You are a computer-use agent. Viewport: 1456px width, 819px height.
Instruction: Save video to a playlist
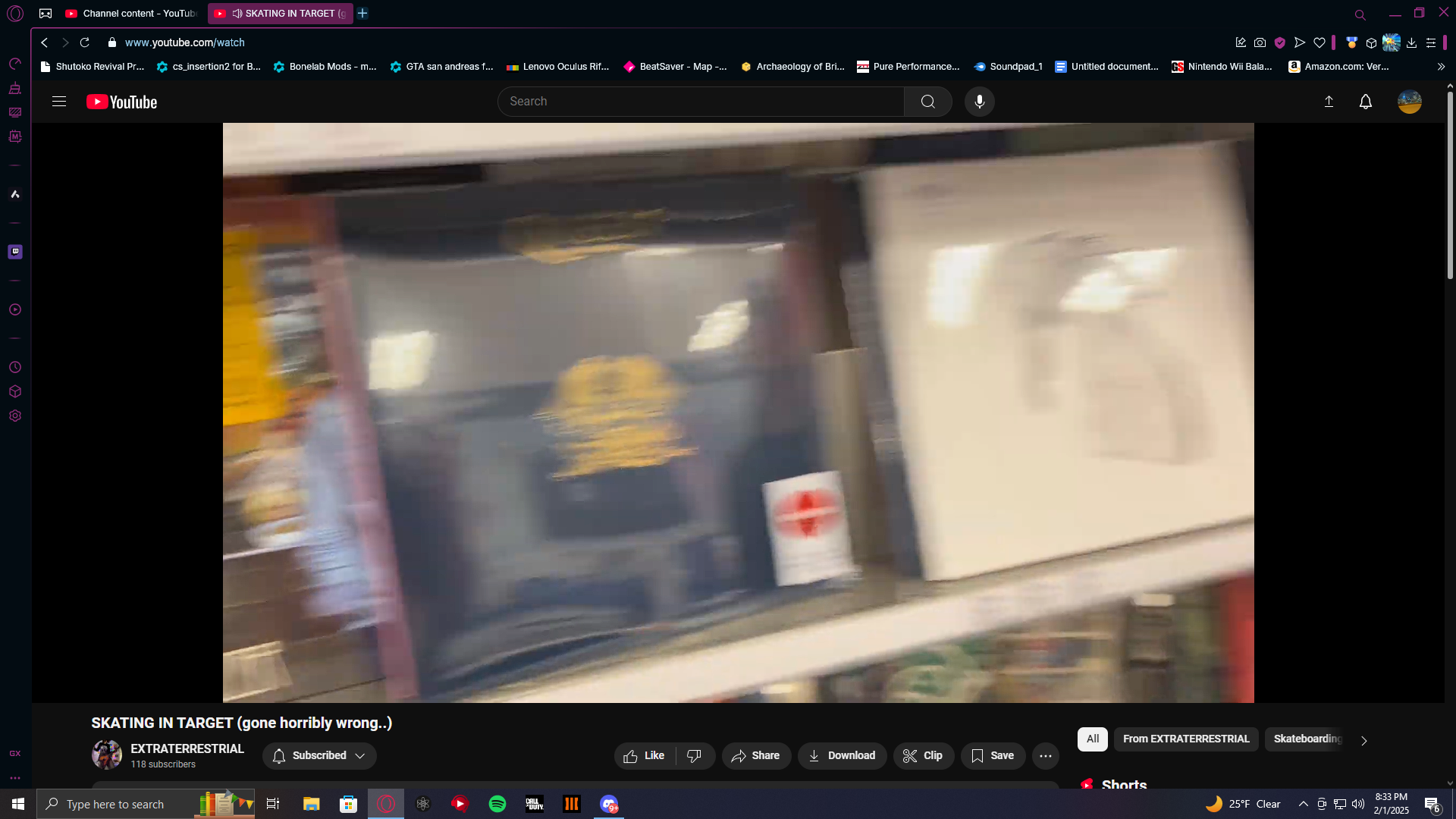993,755
